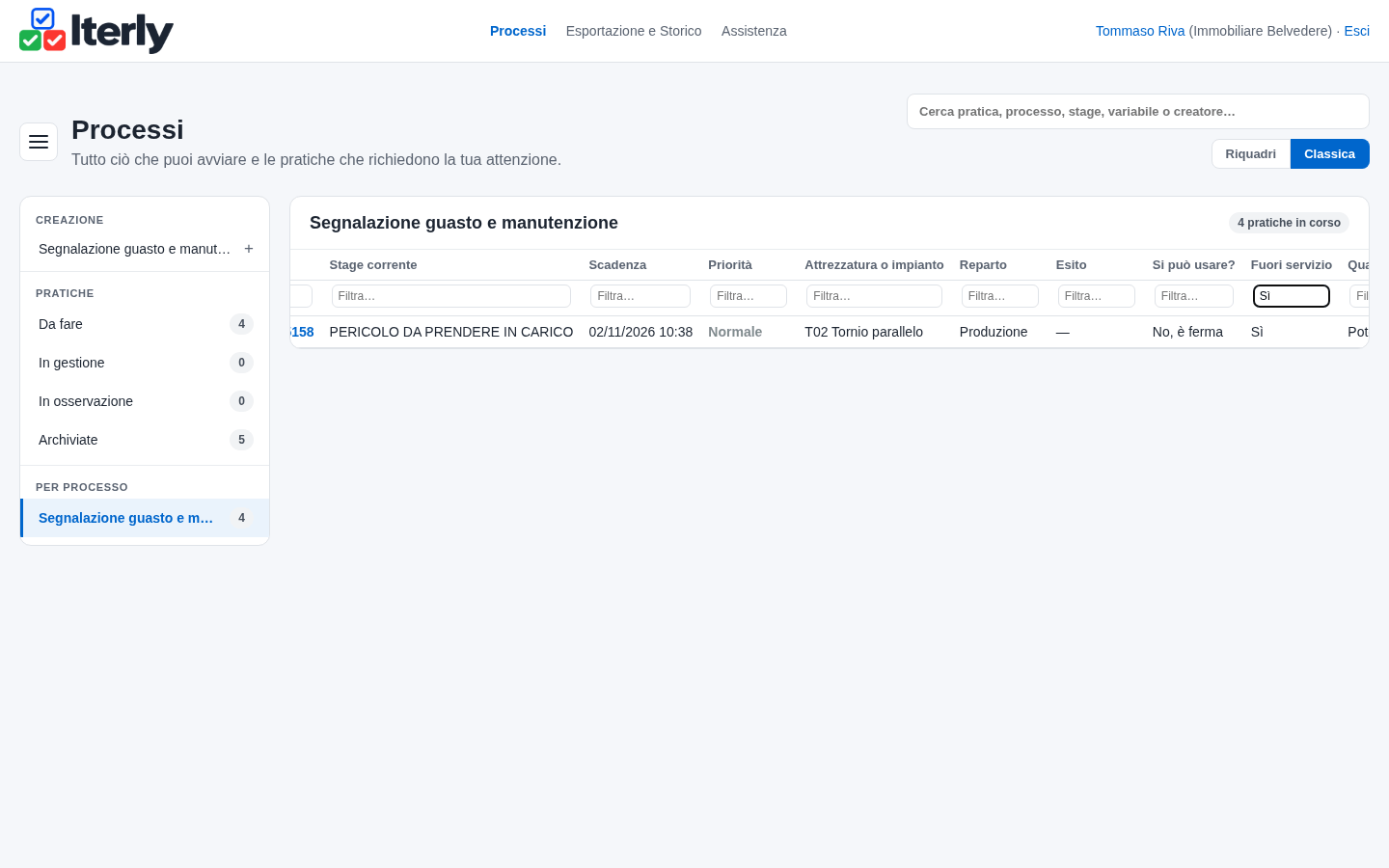Switch to Riquadri view
Viewport: 1389px width, 868px height.
tap(1251, 154)
